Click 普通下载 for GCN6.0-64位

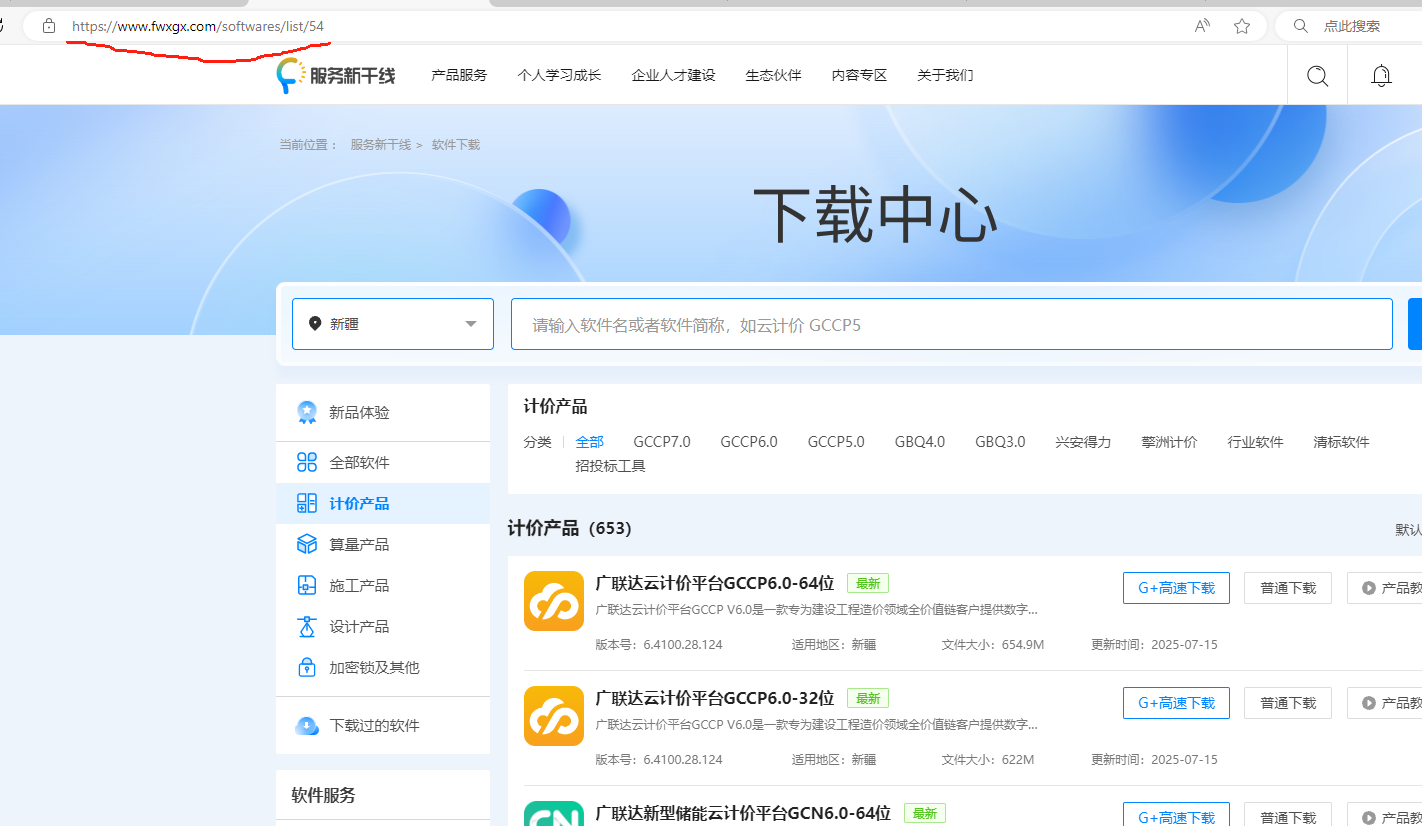[x=1288, y=815]
